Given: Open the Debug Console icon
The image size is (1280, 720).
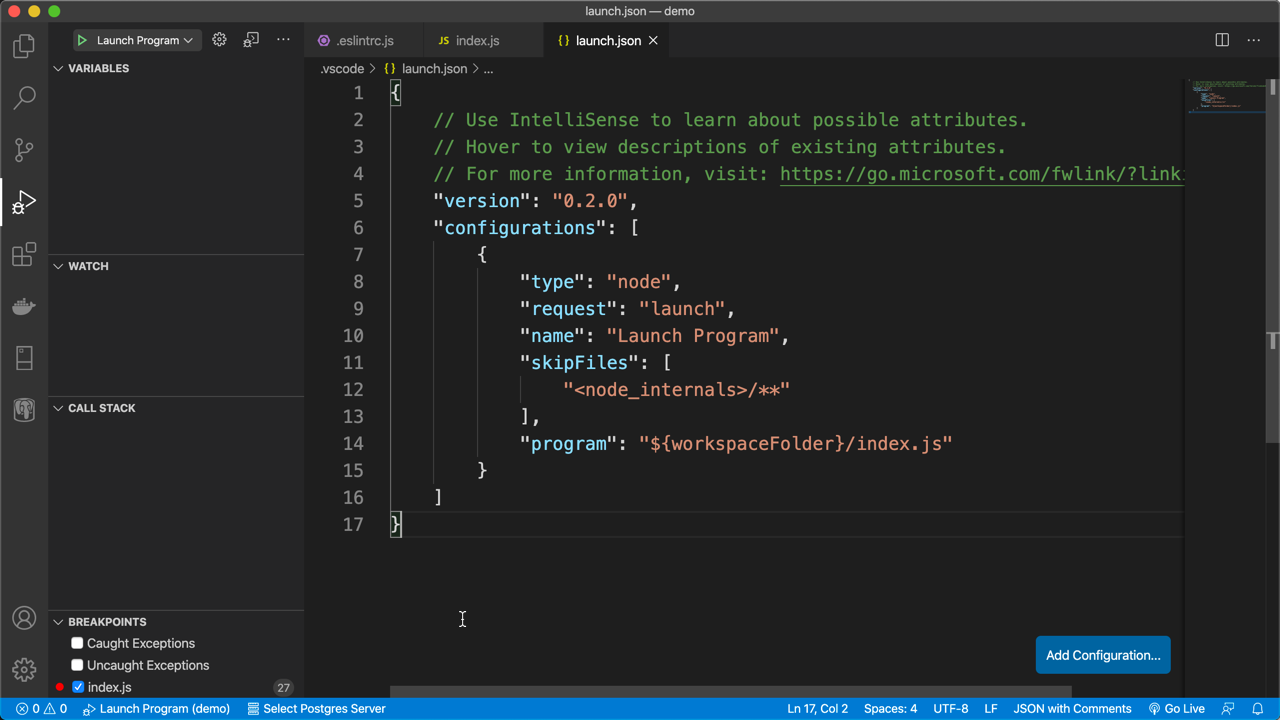Looking at the screenshot, I should (x=251, y=40).
